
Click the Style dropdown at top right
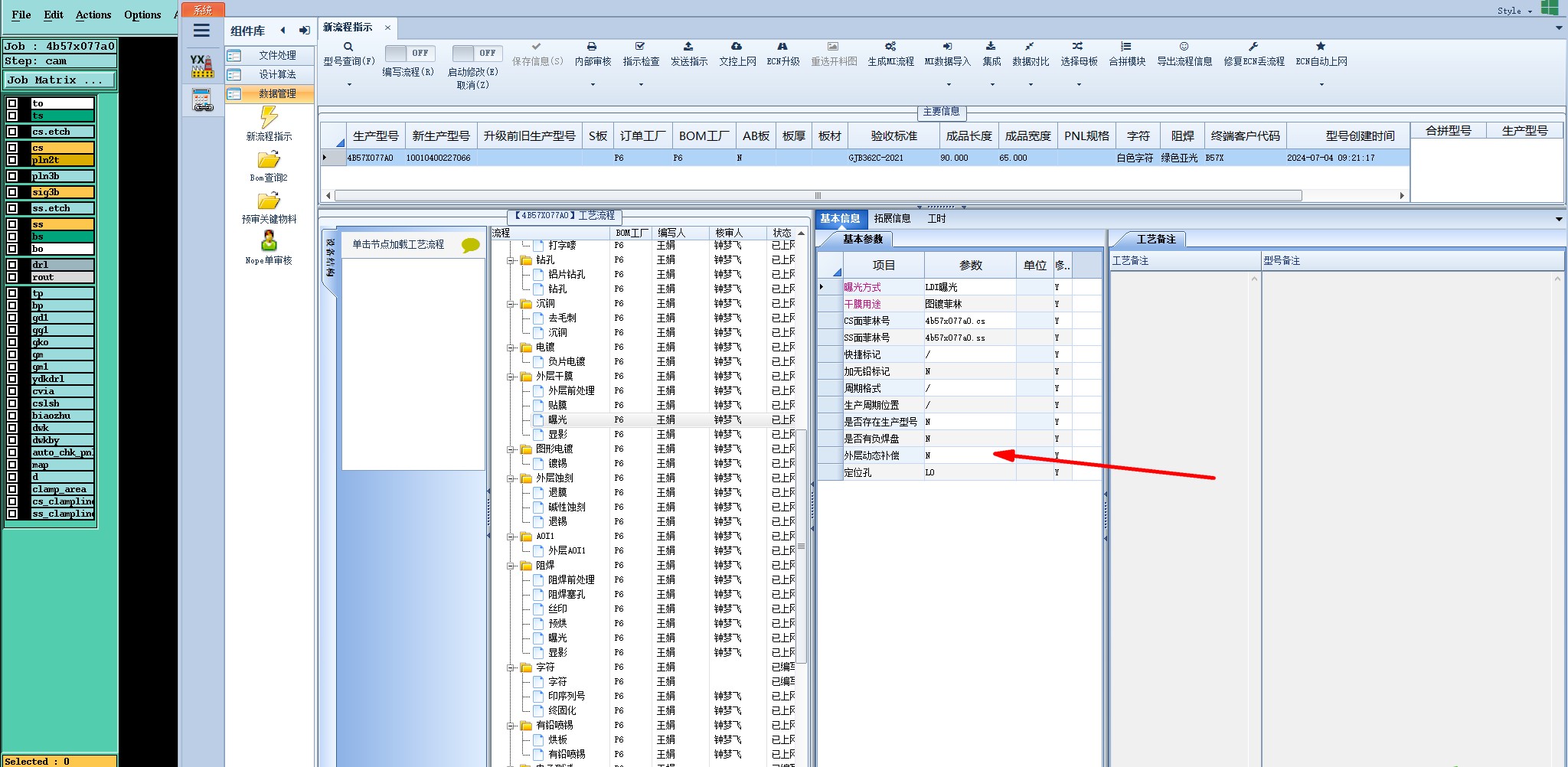(1515, 11)
